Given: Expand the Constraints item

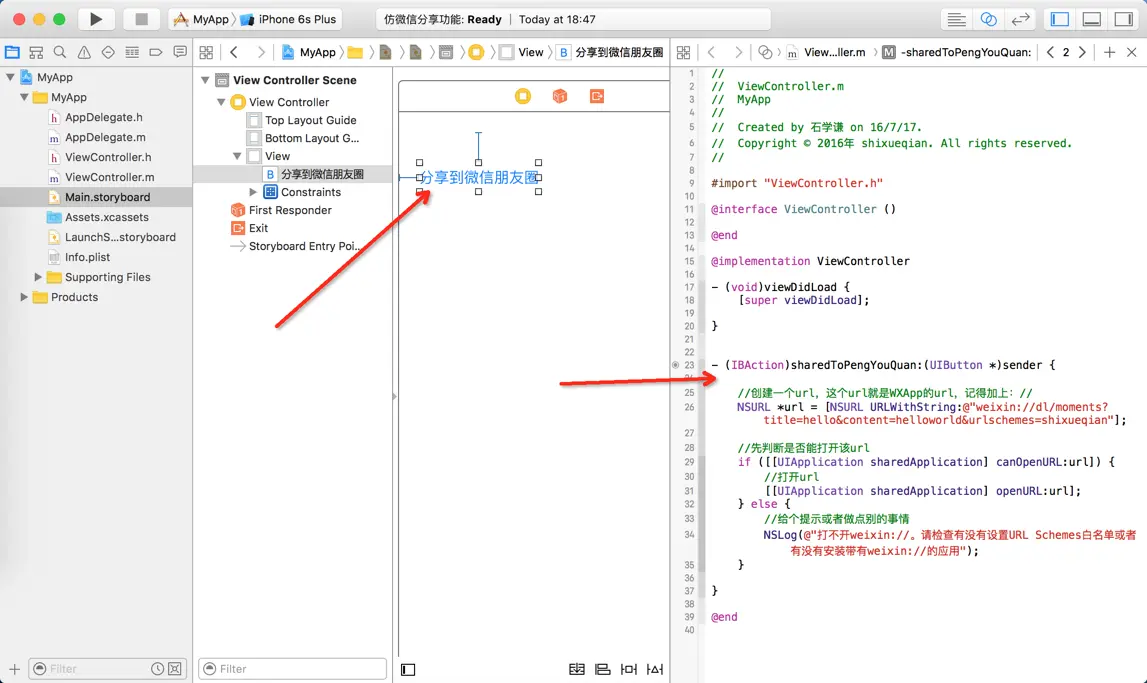Looking at the screenshot, I should point(253,192).
